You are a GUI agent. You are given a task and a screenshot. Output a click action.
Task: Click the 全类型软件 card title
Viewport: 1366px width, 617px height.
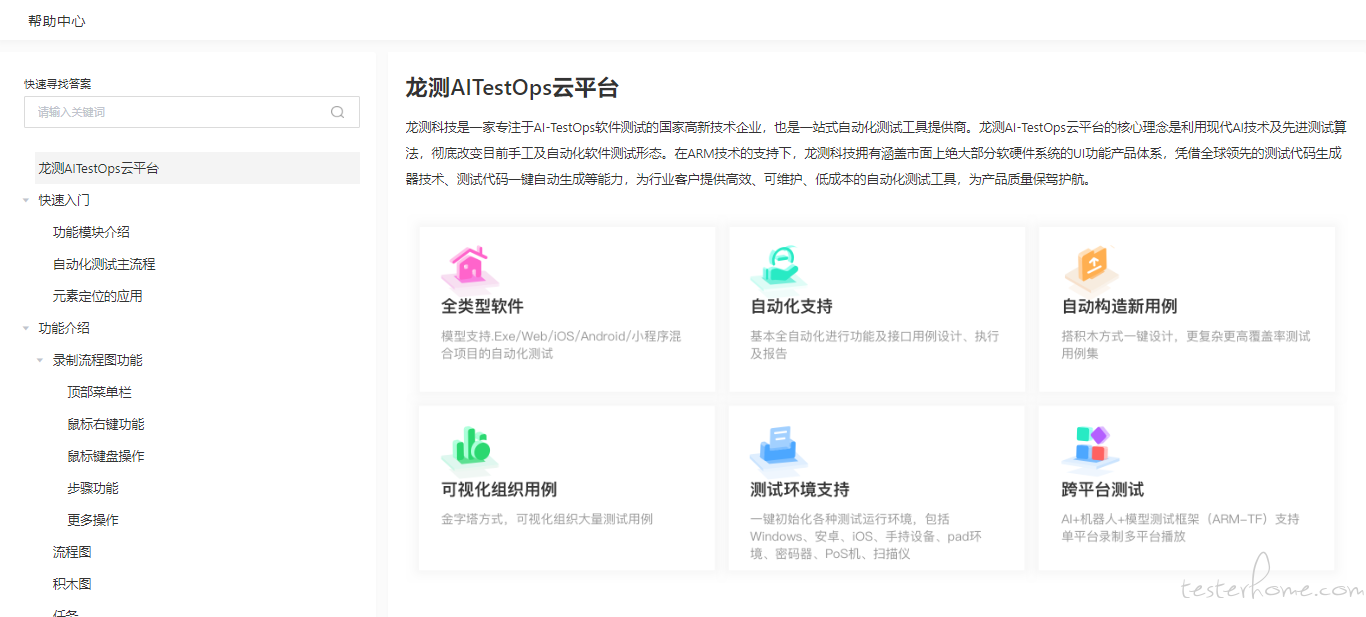tap(482, 306)
